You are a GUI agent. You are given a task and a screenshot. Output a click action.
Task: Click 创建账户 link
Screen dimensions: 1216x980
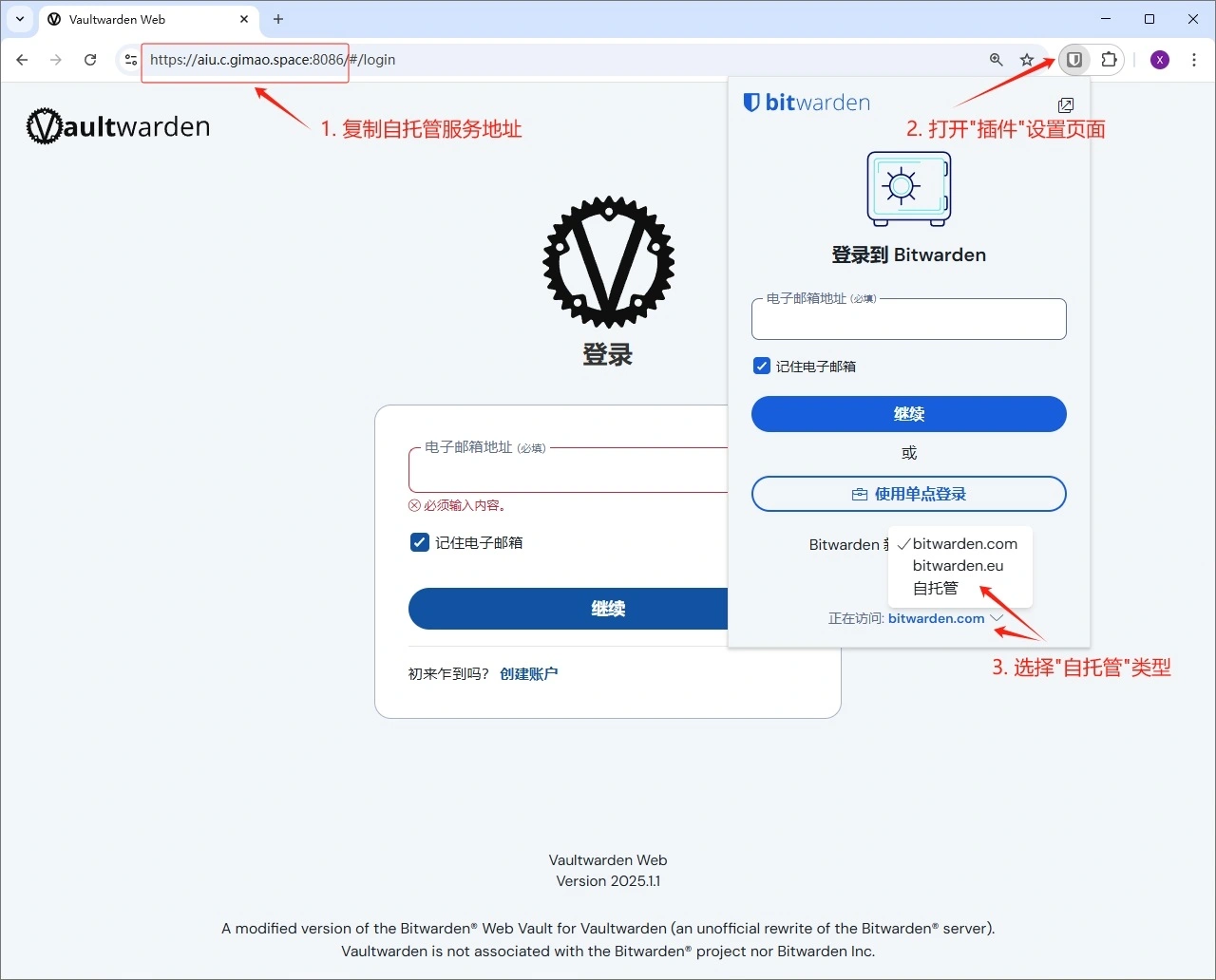(x=529, y=673)
